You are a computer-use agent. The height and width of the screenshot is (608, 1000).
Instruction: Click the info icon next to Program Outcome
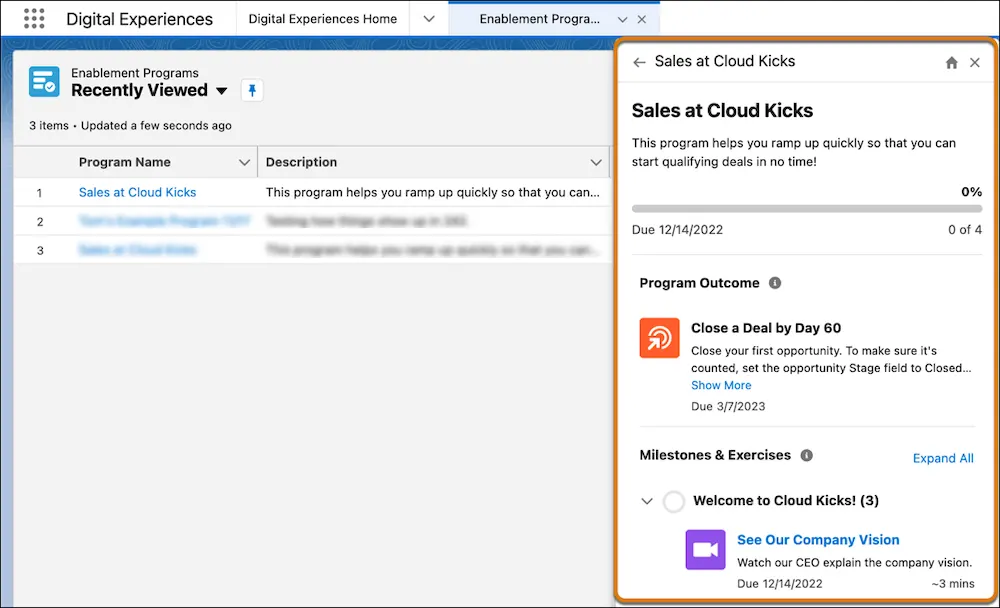pos(774,282)
